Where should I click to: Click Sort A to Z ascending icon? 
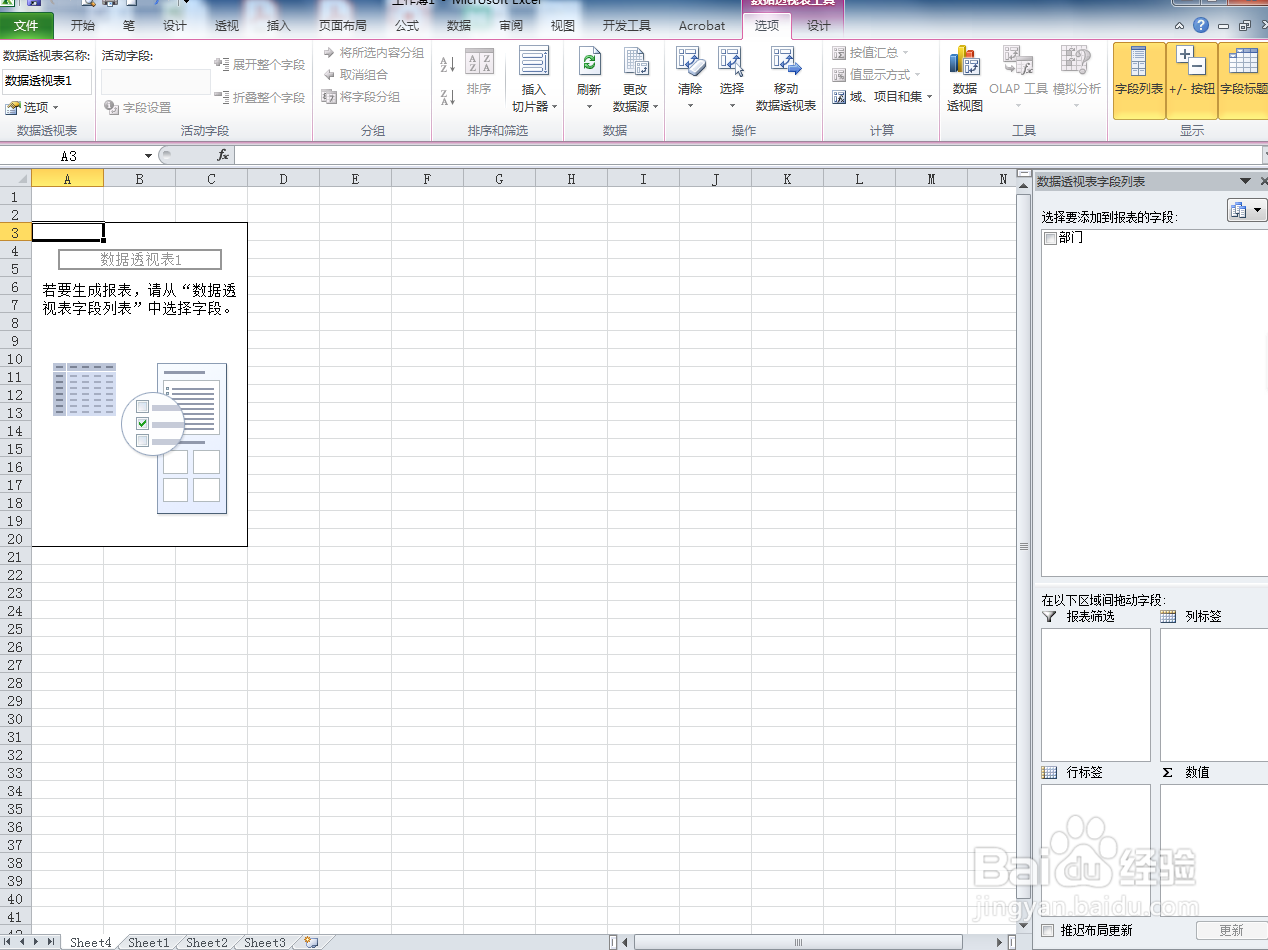click(x=448, y=65)
